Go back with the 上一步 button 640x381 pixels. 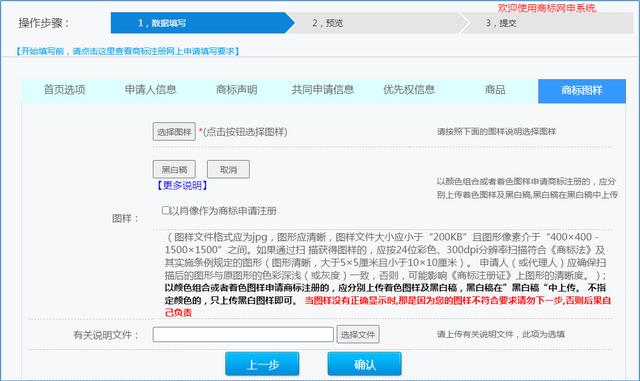(x=262, y=364)
